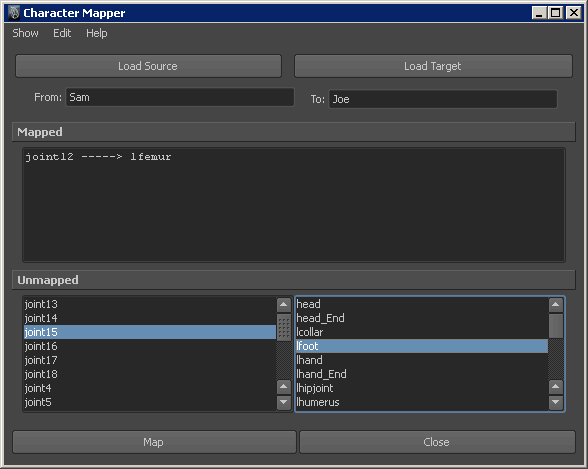Click the bottommost down arrow of target list scrollbar
Image resolution: width=588 pixels, height=469 pixels.
click(x=556, y=402)
